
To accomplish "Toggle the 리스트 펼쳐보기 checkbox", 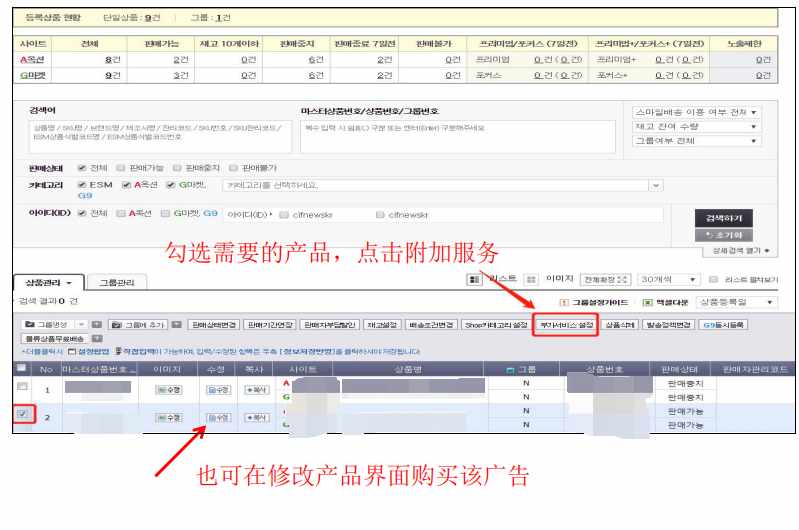I will pos(713,279).
